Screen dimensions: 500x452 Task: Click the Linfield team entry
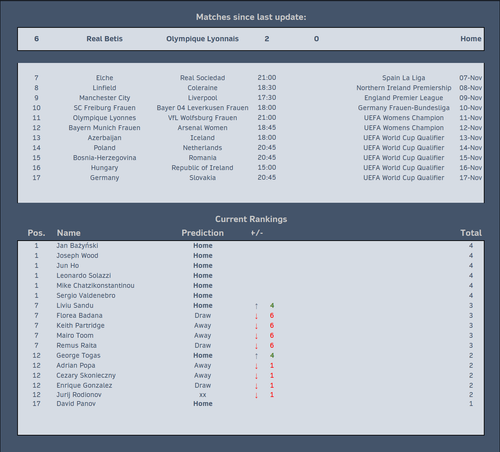click(x=104, y=88)
